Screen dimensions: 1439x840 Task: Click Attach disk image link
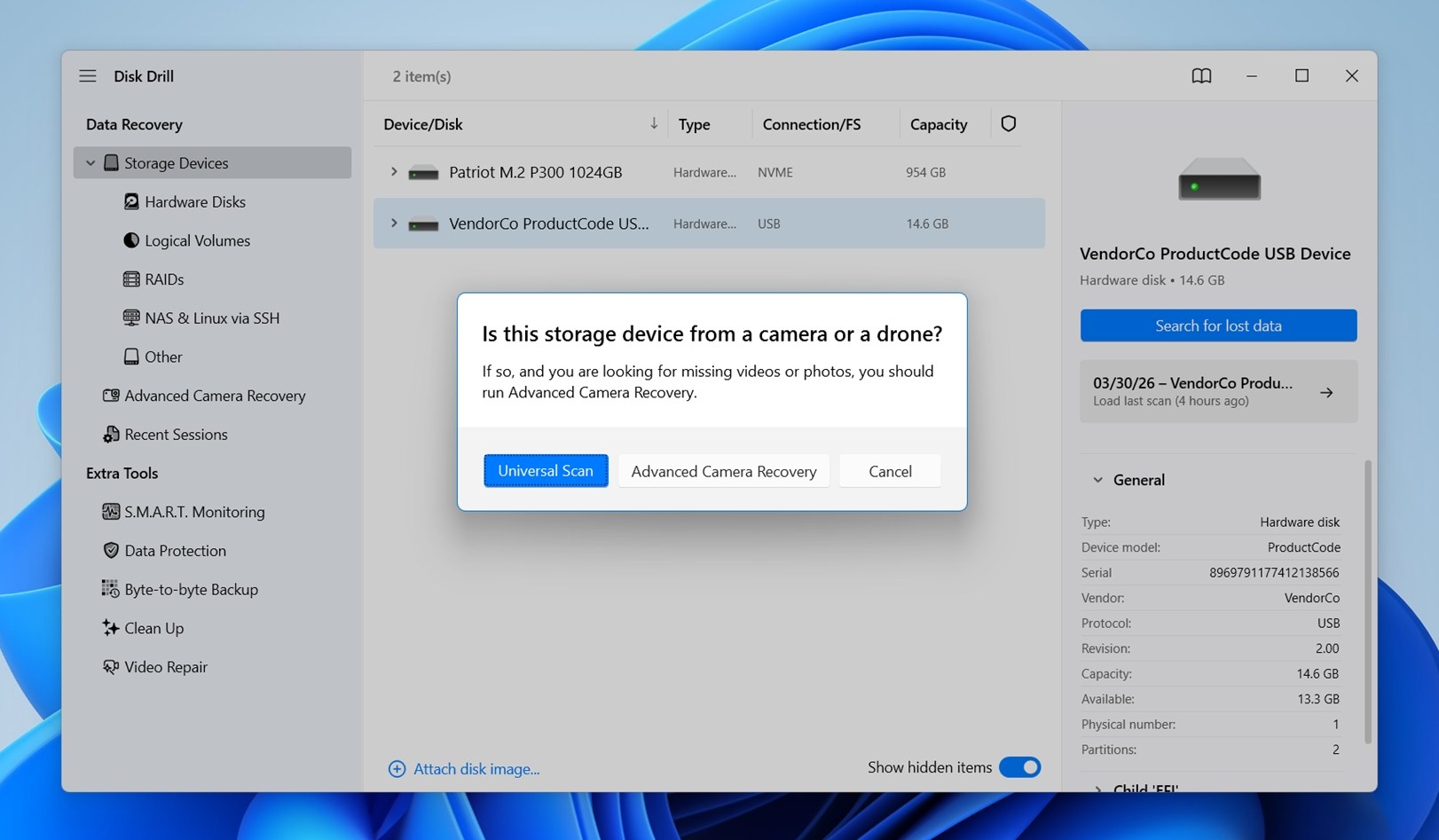coord(476,769)
